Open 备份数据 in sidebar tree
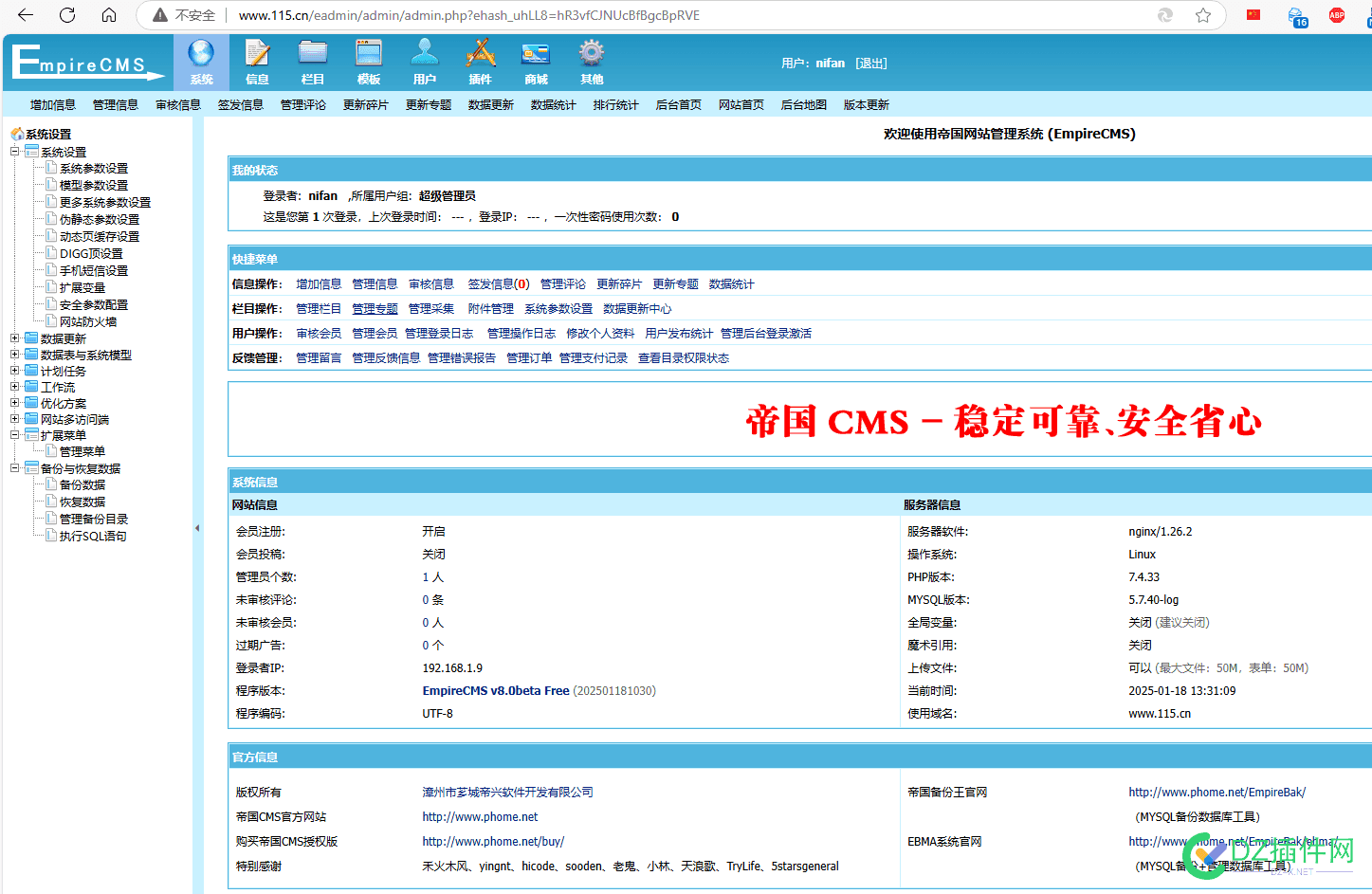The image size is (1372, 894). (82, 485)
